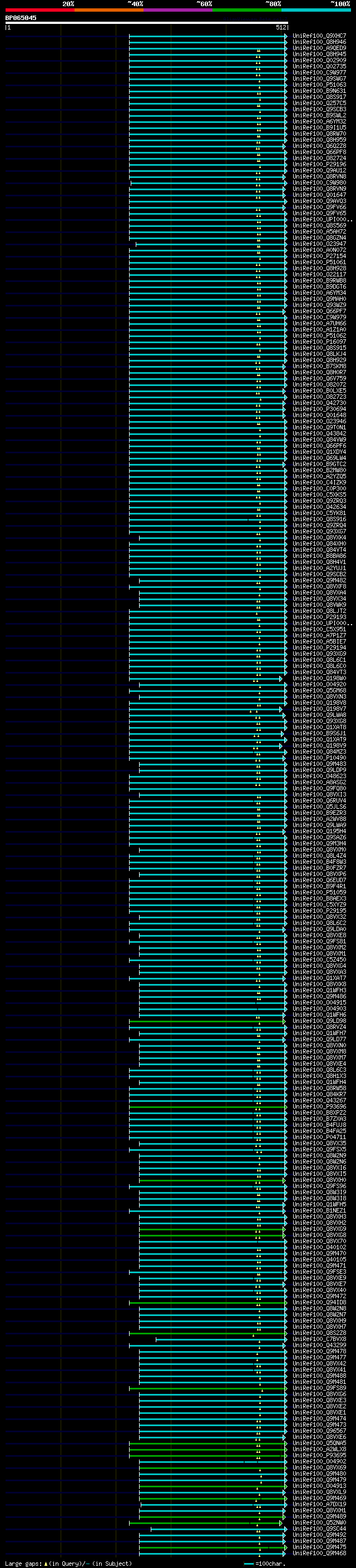Click UniRef100_Q6Q2Z8 label
Screen dimensions: 356x1568
click(319, 146)
